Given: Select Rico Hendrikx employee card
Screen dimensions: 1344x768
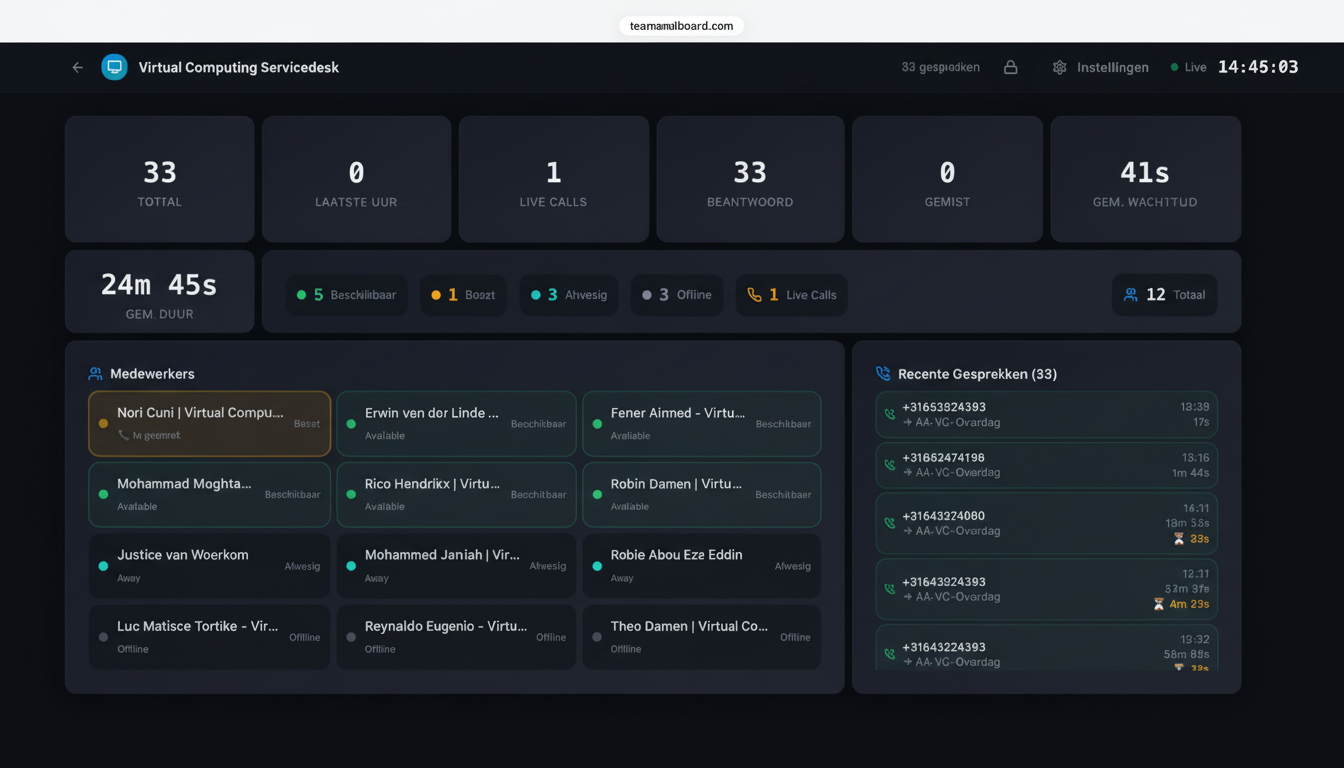Looking at the screenshot, I should tap(456, 495).
